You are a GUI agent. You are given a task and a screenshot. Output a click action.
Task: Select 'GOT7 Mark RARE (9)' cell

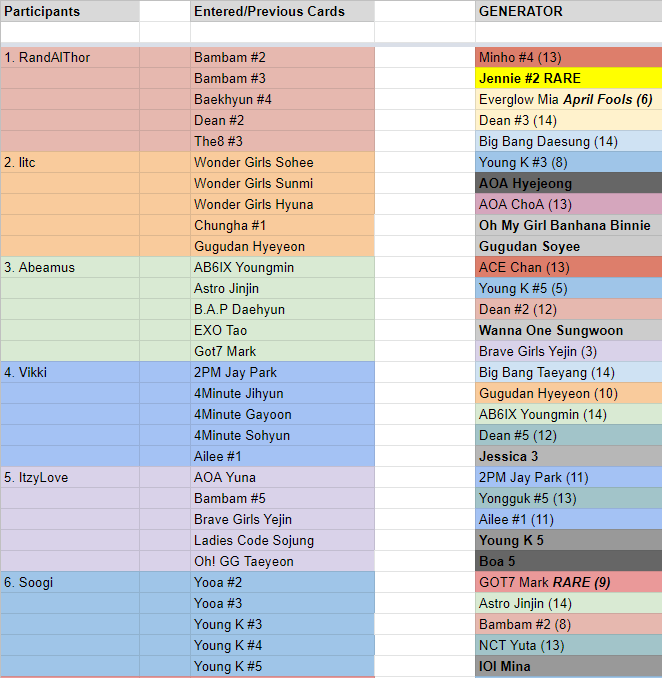569,582
